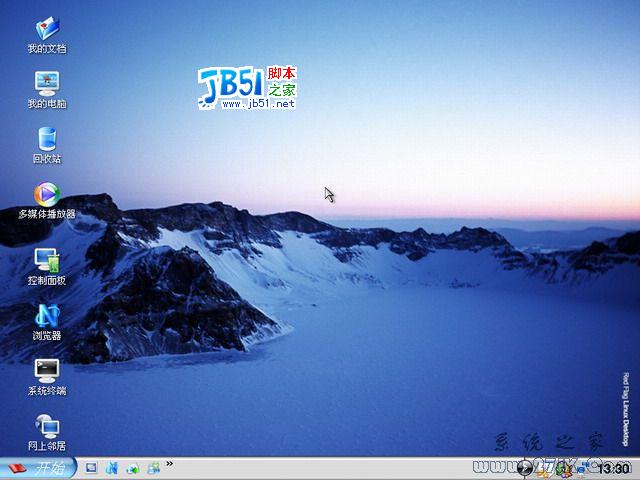Click the show desktop quick launch icon
Viewport: 640px width, 480px height.
pyautogui.click(x=90, y=468)
